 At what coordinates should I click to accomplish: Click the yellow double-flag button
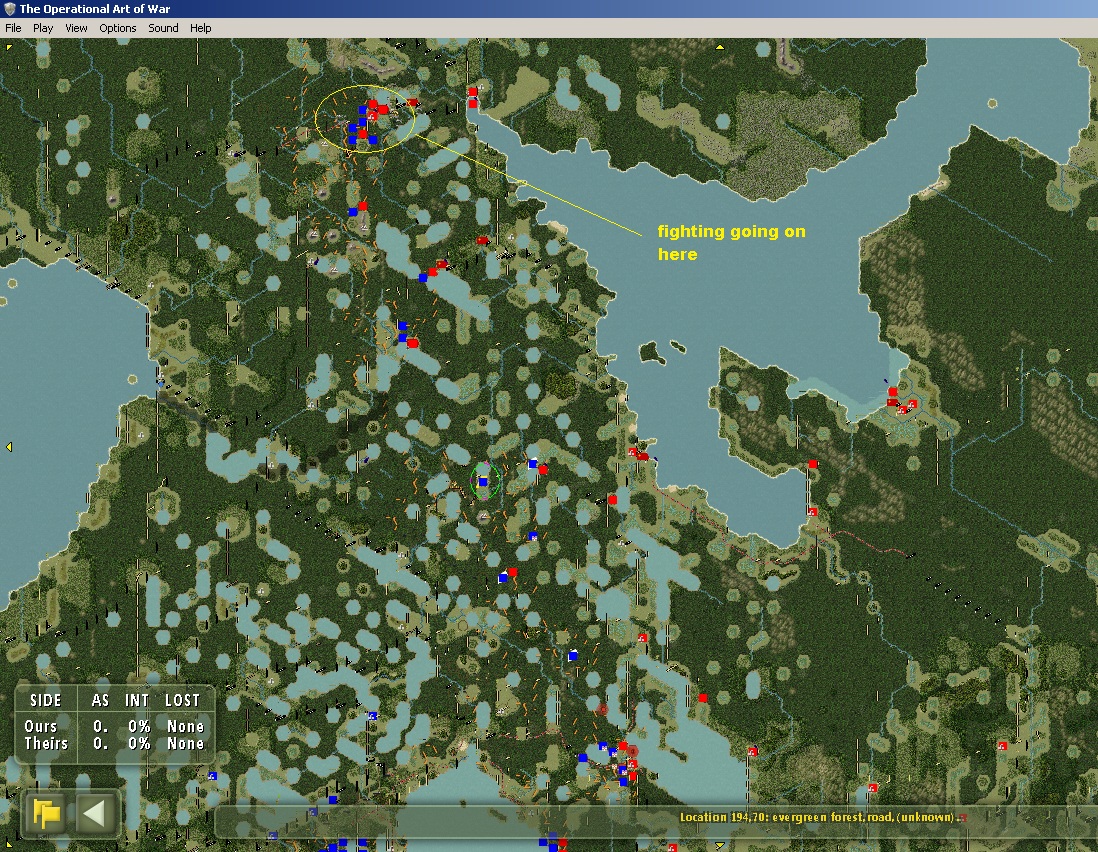point(46,813)
